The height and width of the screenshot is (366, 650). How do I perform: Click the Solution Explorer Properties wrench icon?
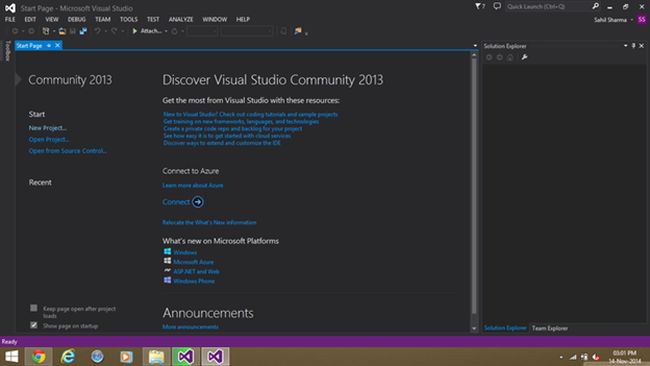(524, 57)
